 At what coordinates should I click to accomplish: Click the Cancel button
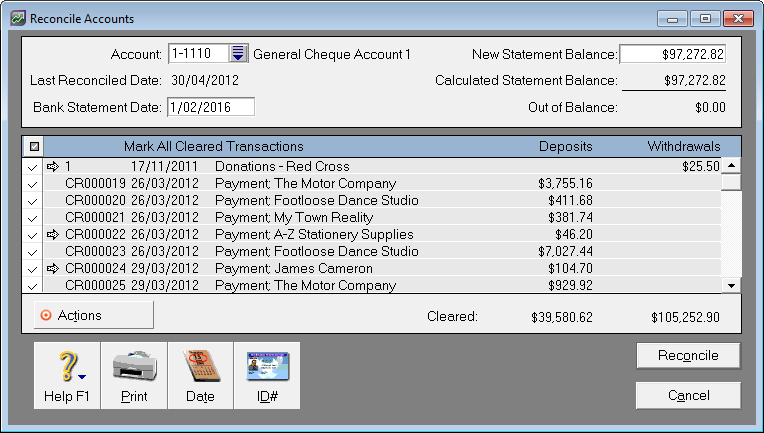click(x=688, y=396)
